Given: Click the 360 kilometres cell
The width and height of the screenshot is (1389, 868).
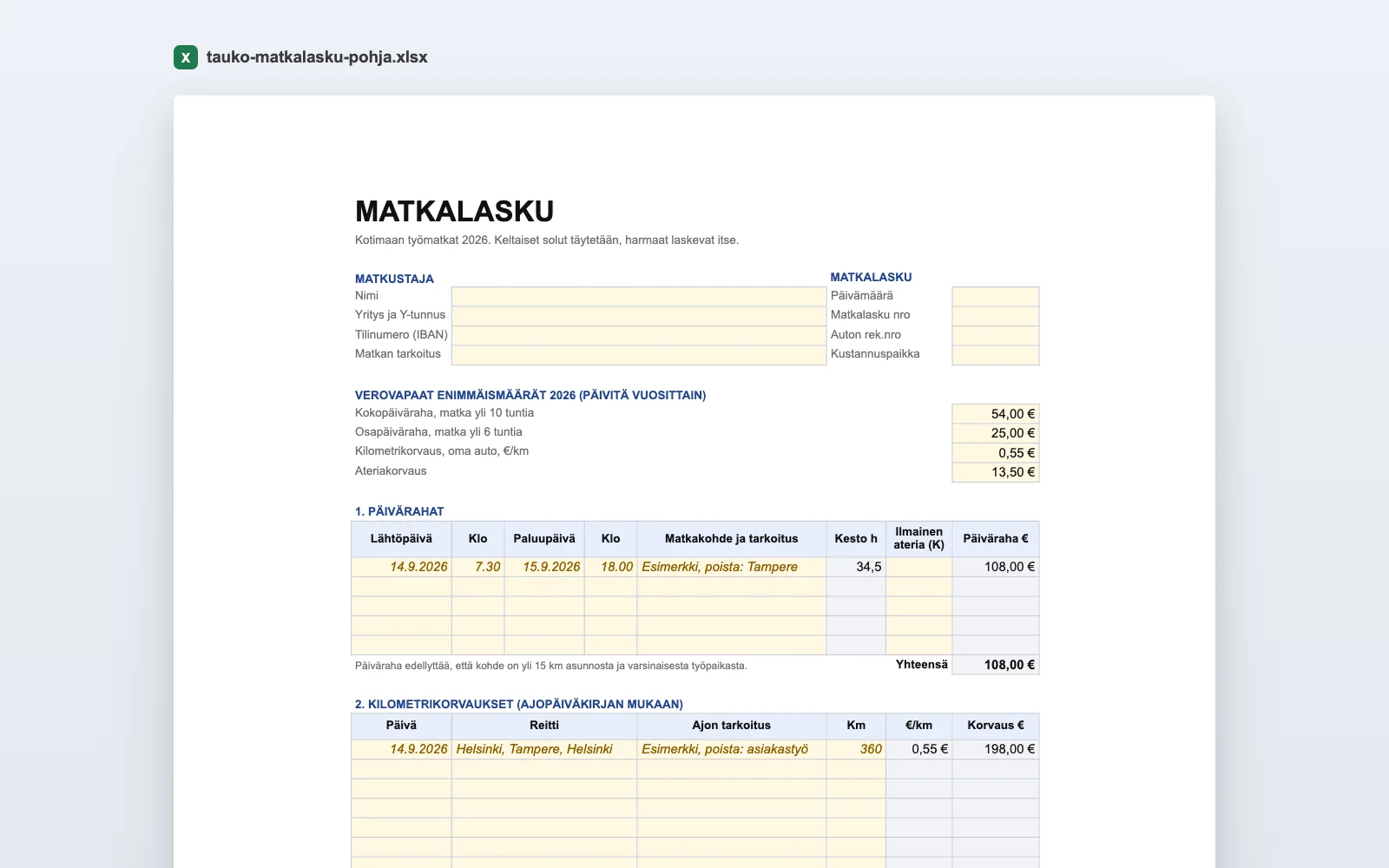Looking at the screenshot, I should pos(856,749).
